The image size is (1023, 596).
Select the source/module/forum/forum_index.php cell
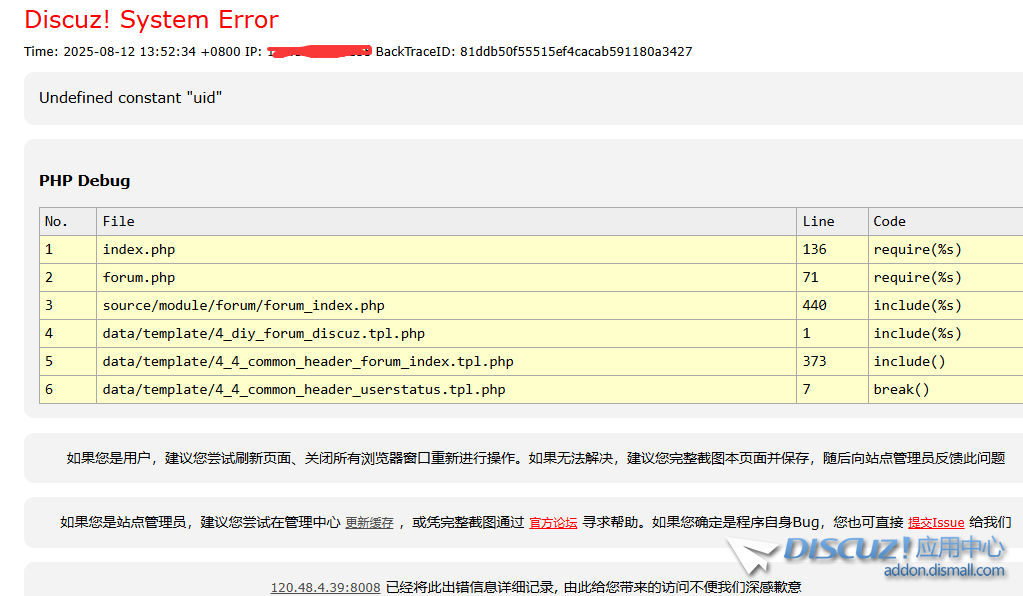(243, 305)
